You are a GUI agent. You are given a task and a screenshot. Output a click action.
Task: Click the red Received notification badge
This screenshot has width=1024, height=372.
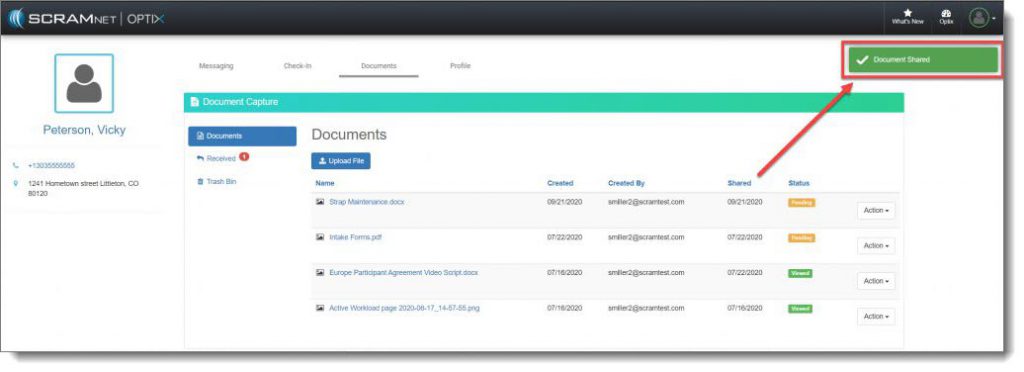244,157
